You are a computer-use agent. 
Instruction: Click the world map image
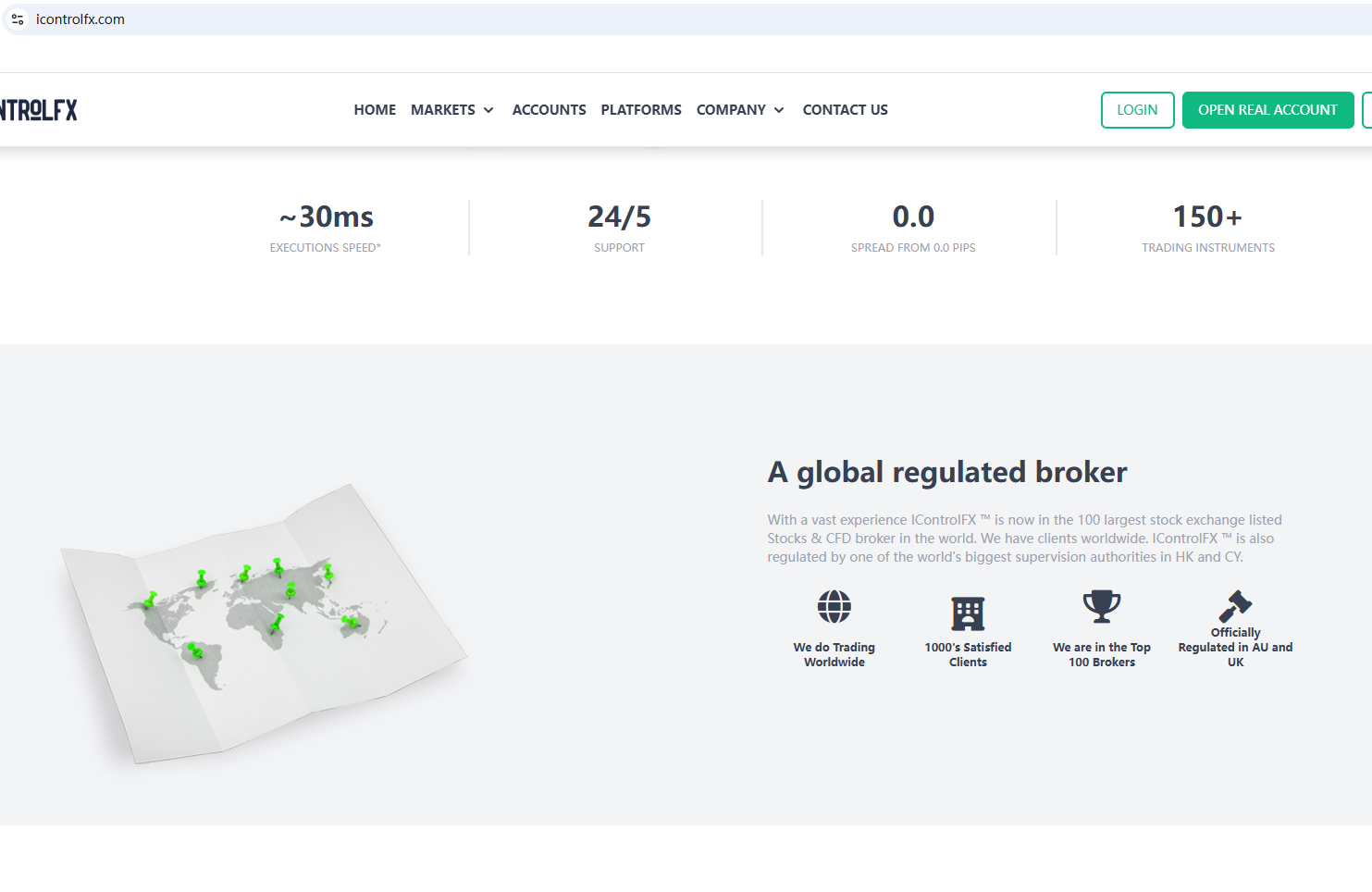pos(265,624)
